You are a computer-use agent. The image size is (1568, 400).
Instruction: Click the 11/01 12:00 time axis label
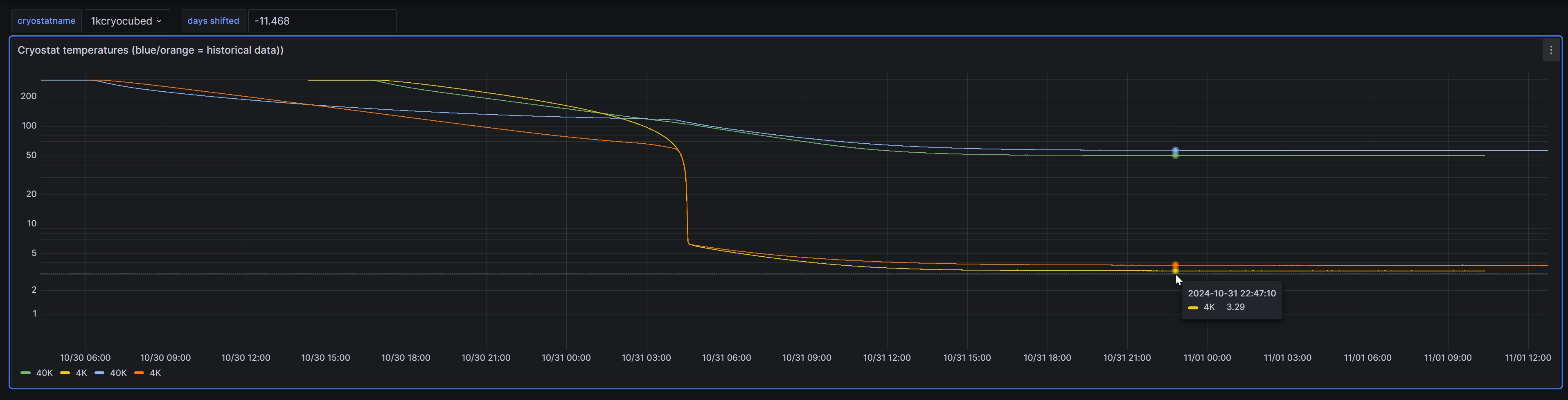click(x=1528, y=358)
